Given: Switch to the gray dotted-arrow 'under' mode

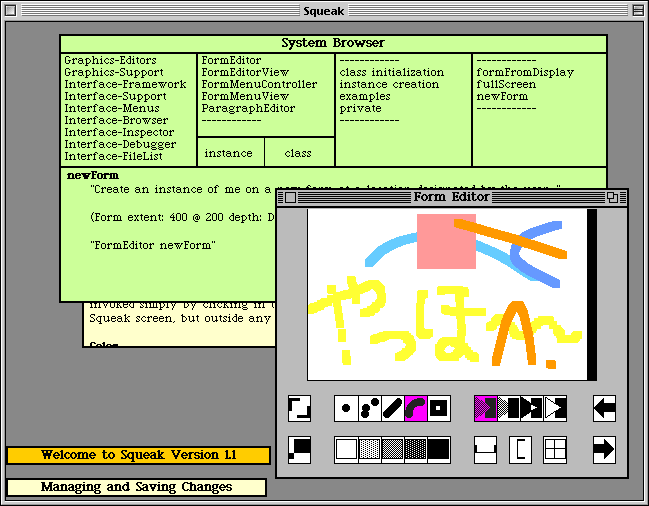Looking at the screenshot, I should pyautogui.click(x=509, y=409).
